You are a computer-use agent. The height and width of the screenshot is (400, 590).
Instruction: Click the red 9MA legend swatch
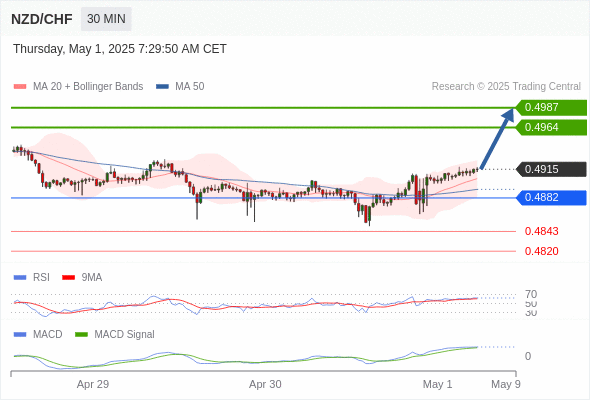68,278
